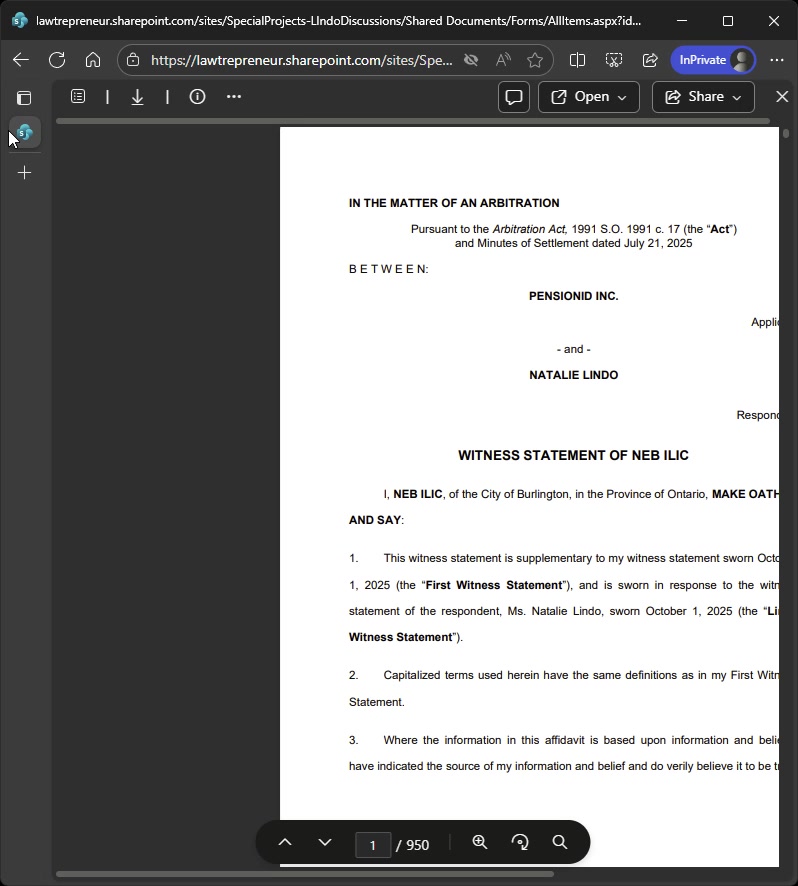
Task: Open a new tab with the plus
Action: coord(24,172)
